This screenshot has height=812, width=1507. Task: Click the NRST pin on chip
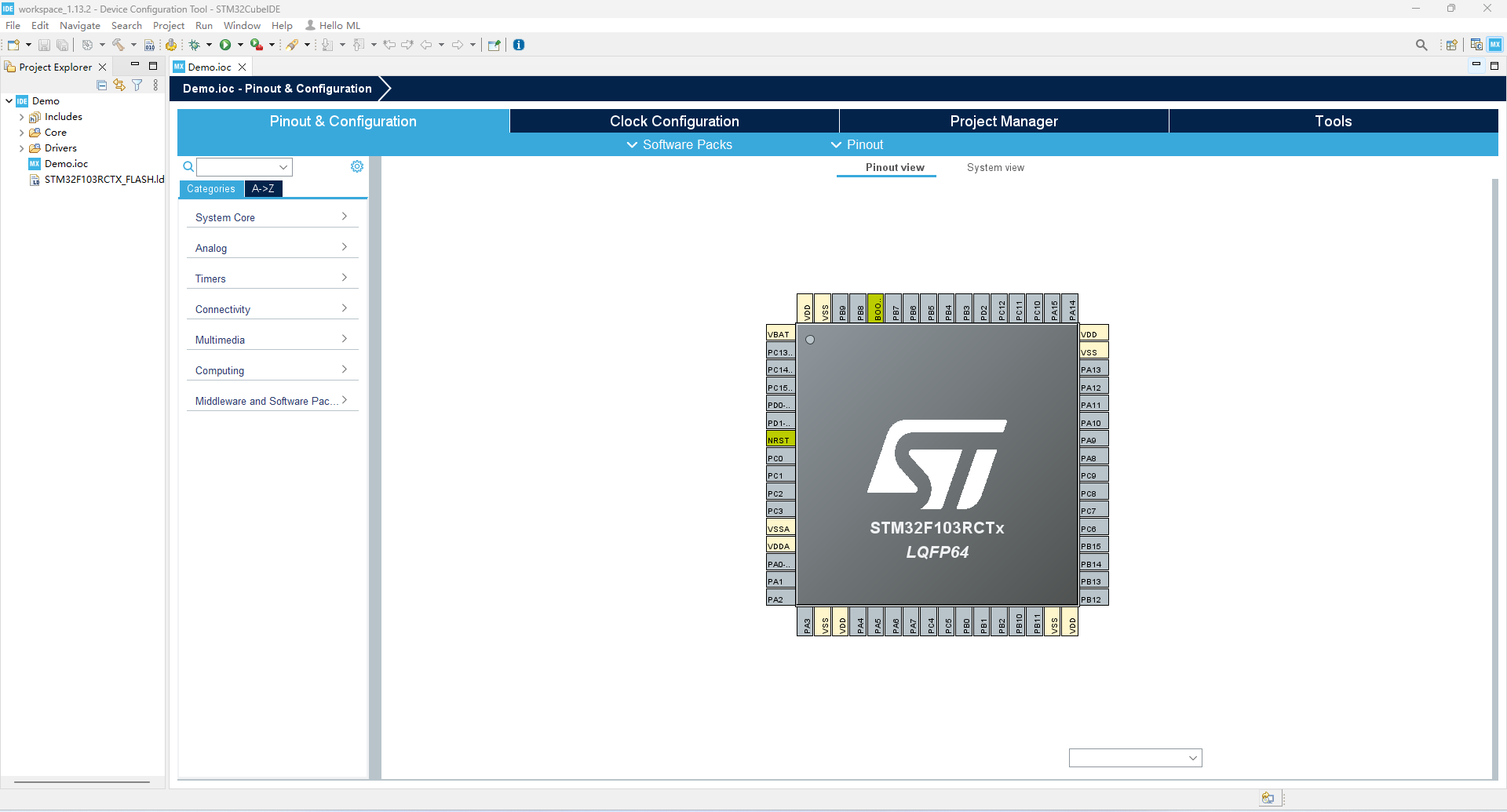point(780,440)
